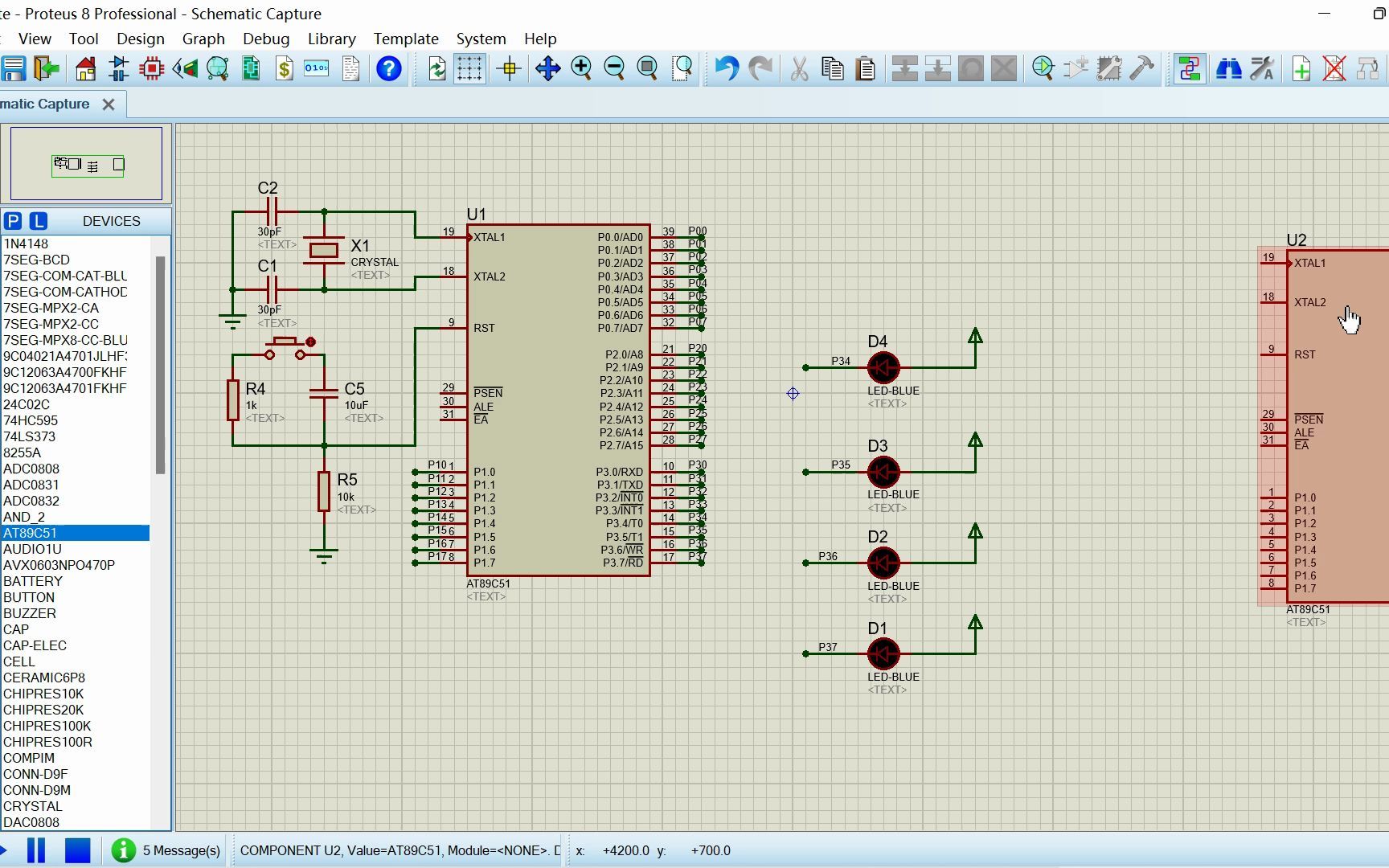This screenshot has height=868, width=1389.
Task: Open the Gerber Viewer icon
Action: click(x=217, y=68)
